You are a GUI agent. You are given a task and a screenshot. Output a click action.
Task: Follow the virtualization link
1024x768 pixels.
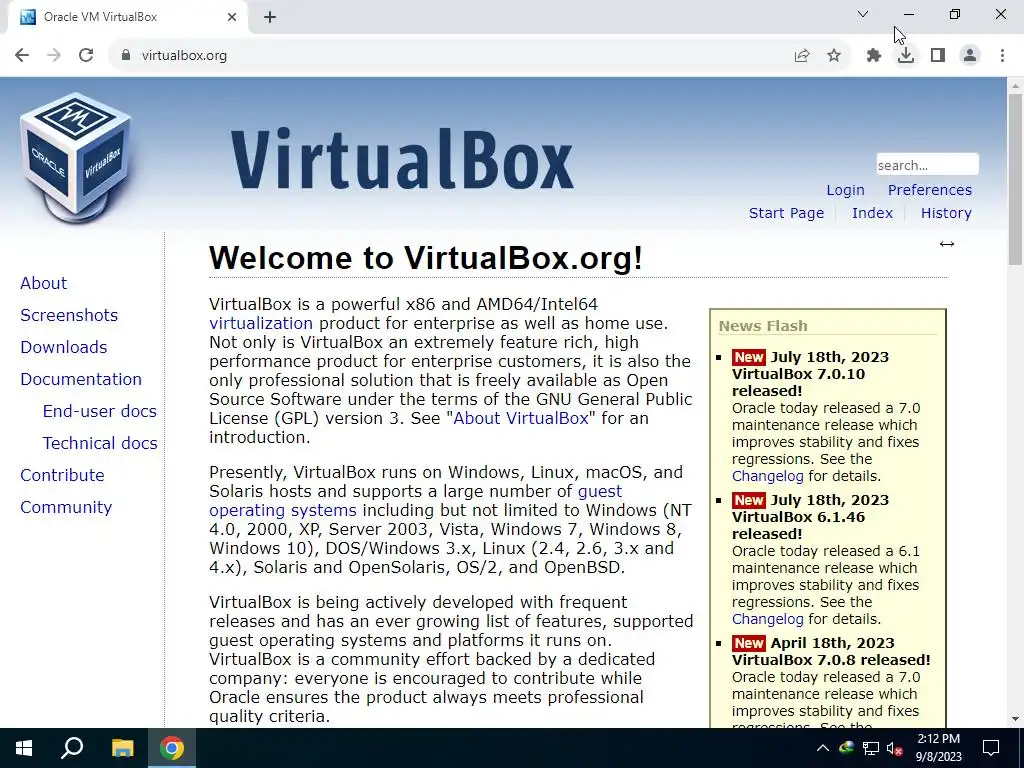click(261, 323)
